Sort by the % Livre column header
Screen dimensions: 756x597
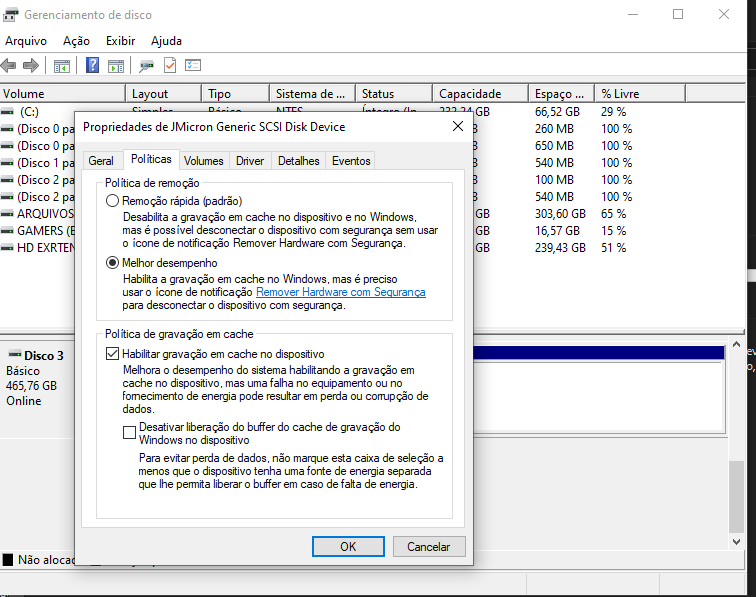(640, 94)
